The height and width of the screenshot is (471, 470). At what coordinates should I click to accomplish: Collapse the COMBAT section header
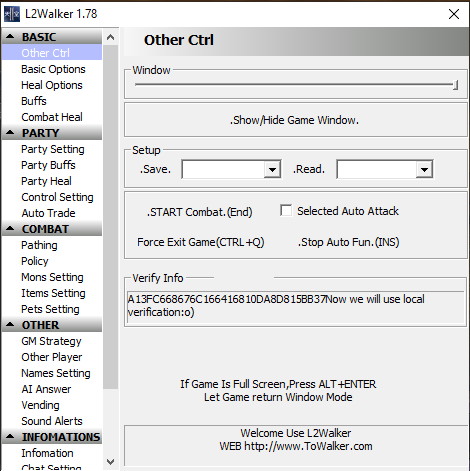click(52, 229)
